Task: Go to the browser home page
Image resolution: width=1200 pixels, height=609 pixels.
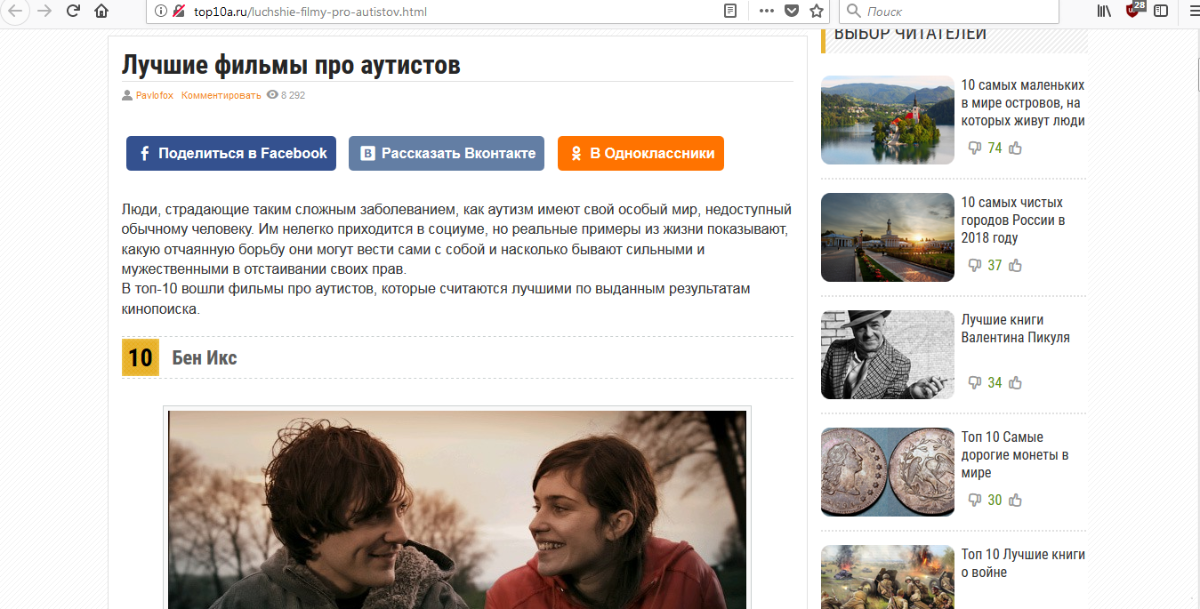Action: (x=101, y=11)
